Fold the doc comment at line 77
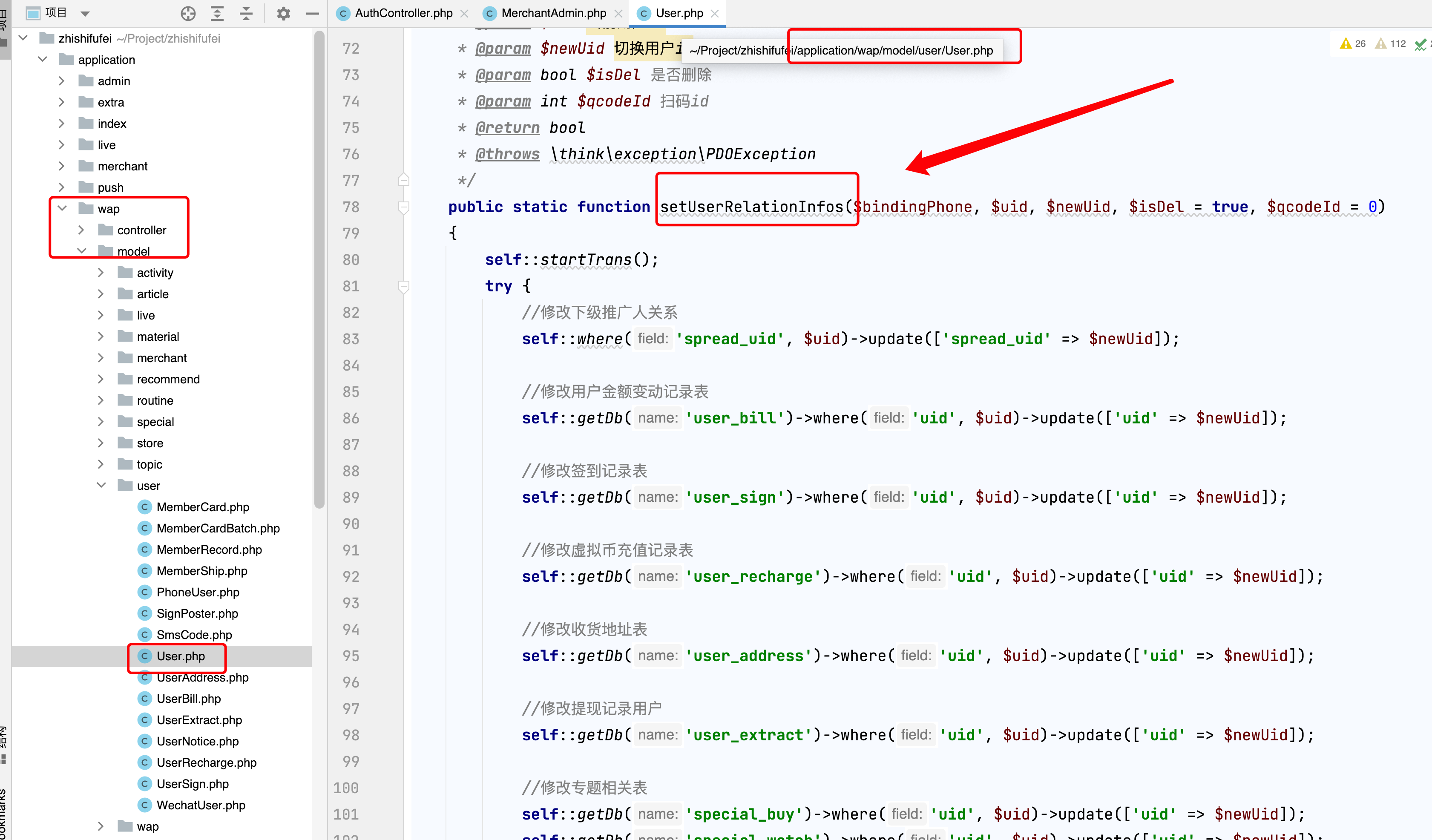Image resolution: width=1432 pixels, height=840 pixels. pyautogui.click(x=403, y=180)
